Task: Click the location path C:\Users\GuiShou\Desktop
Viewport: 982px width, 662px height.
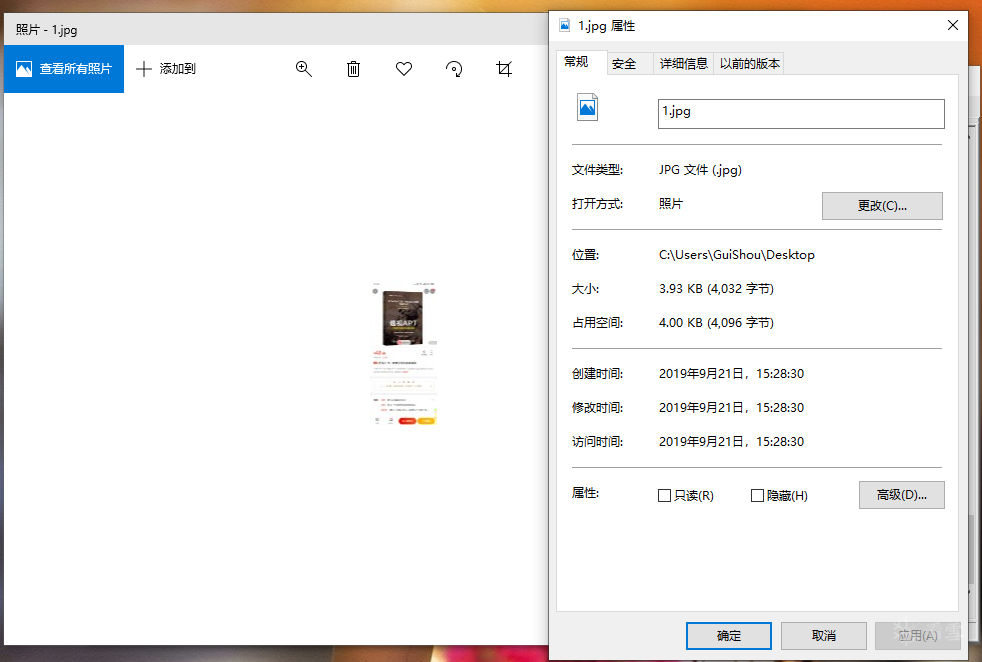Action: pyautogui.click(x=736, y=255)
